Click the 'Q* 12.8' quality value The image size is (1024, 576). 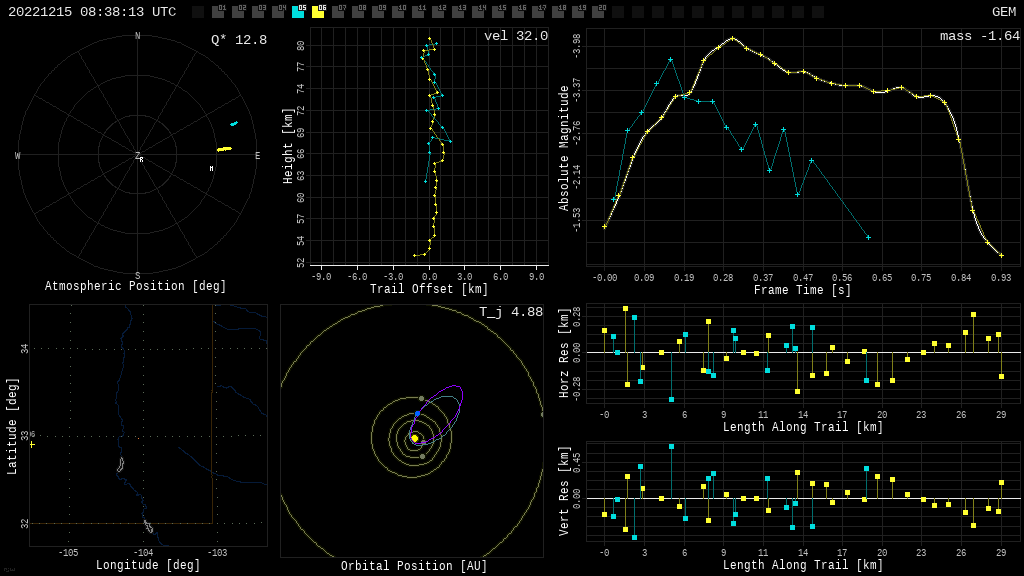tap(238, 40)
